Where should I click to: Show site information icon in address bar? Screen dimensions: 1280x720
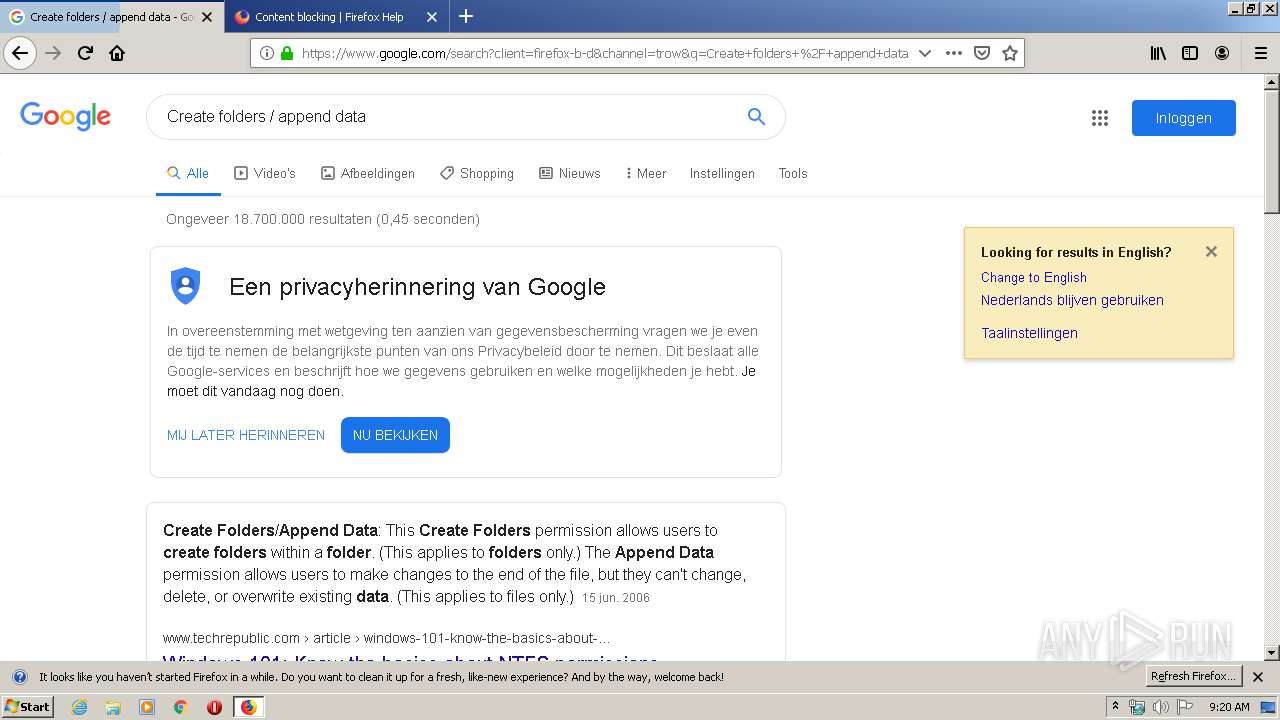pyautogui.click(x=267, y=53)
